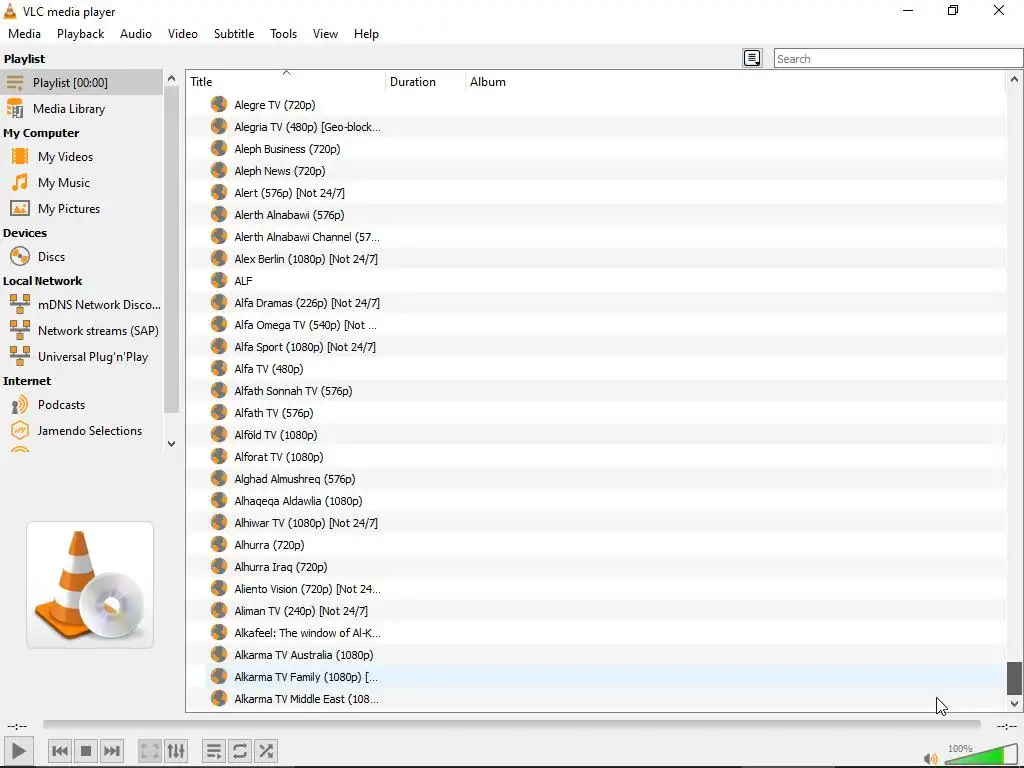Open Media Library in sidebar

[81, 108]
